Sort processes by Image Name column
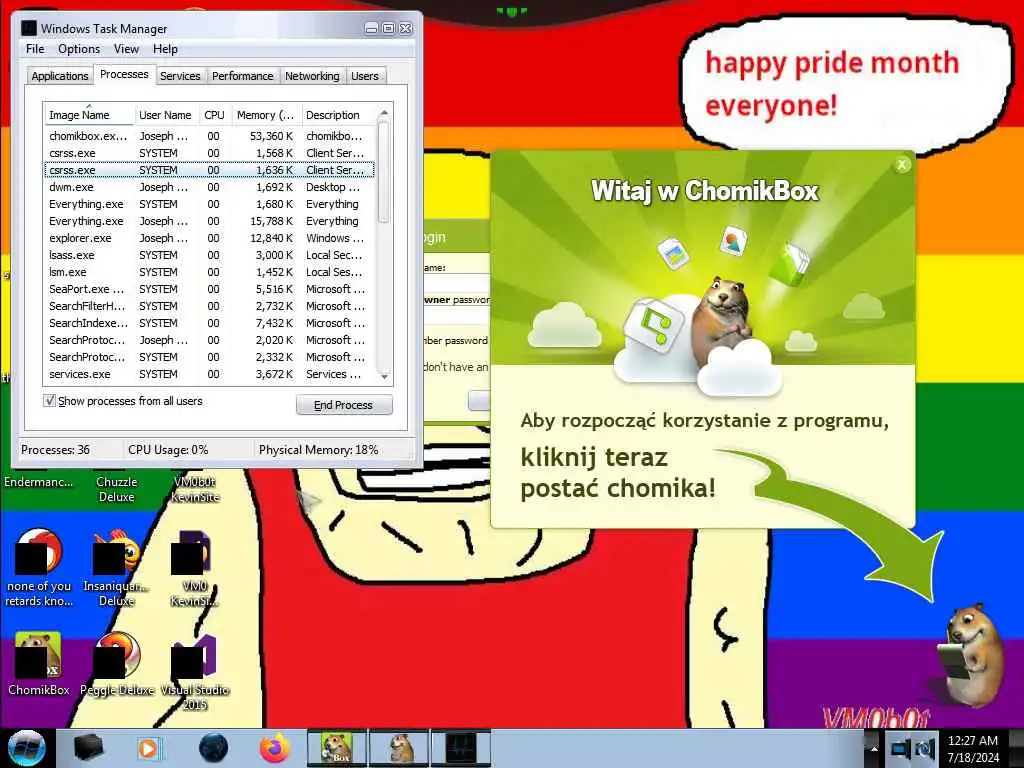Viewport: 1024px width, 768px height. 89,115
